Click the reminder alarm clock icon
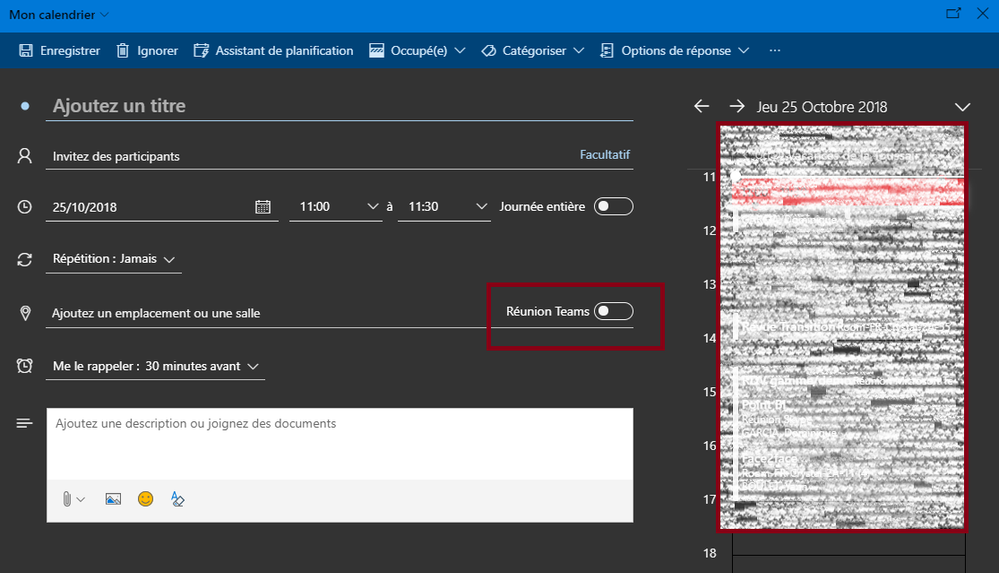The image size is (999, 573). tap(25, 366)
